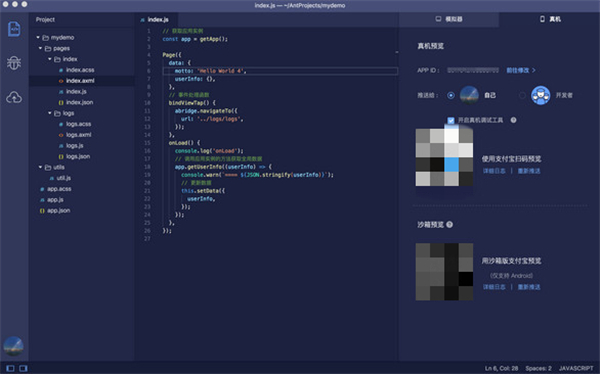
Task: Open logs.js in the file tree
Action: 75,146
